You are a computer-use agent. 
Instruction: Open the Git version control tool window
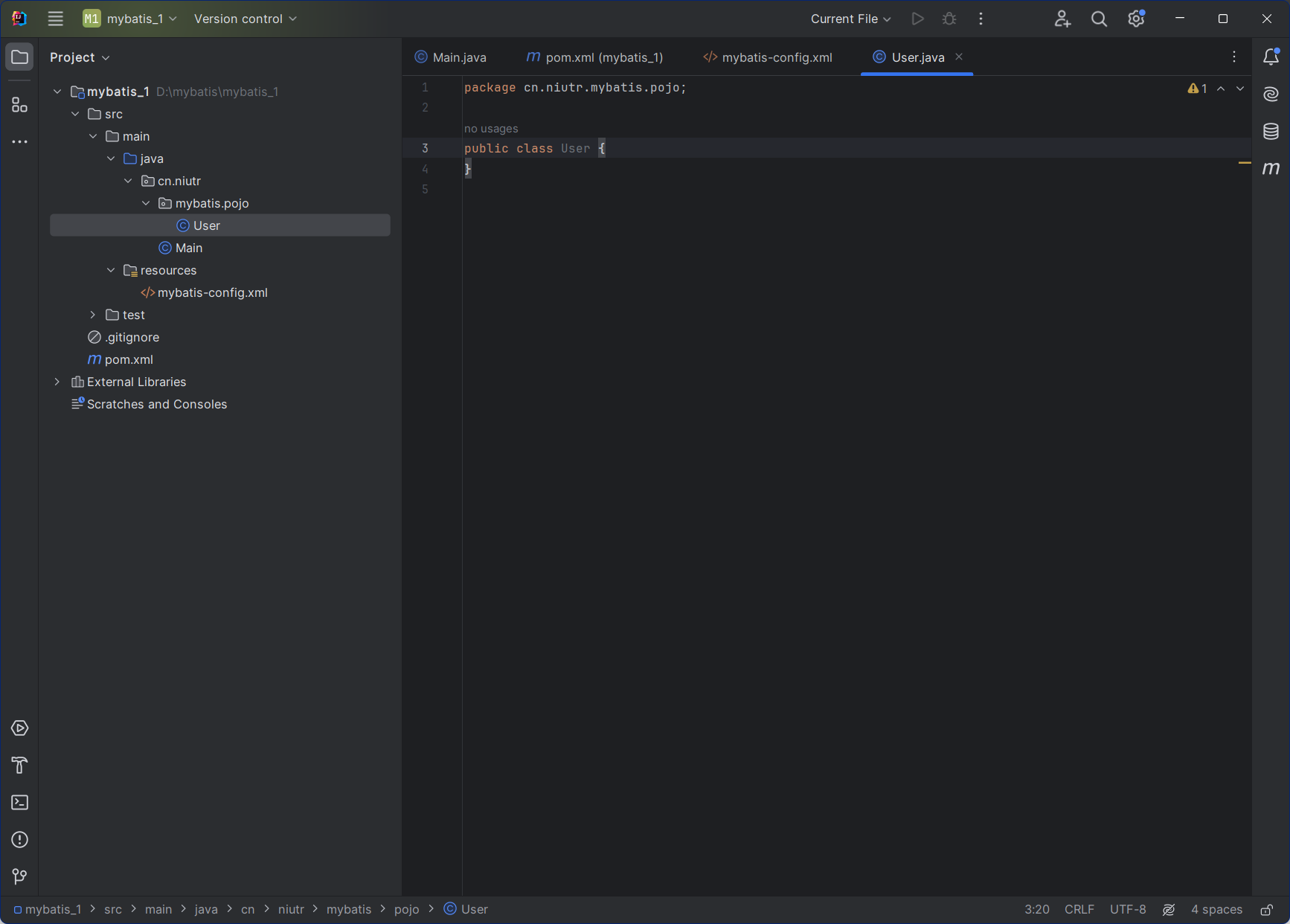[20, 877]
